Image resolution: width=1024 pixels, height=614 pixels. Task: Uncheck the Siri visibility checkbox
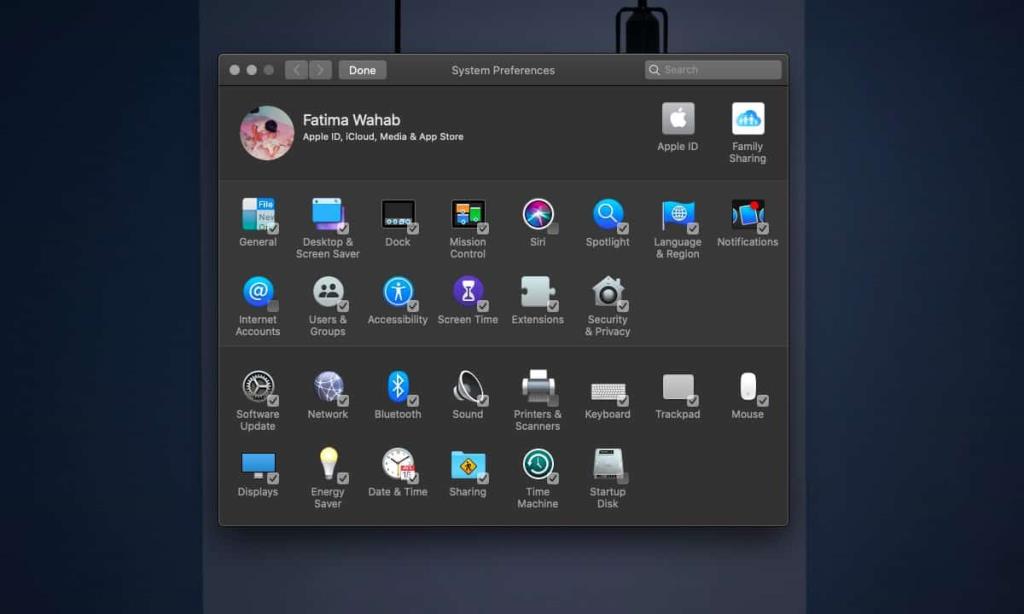click(x=552, y=229)
